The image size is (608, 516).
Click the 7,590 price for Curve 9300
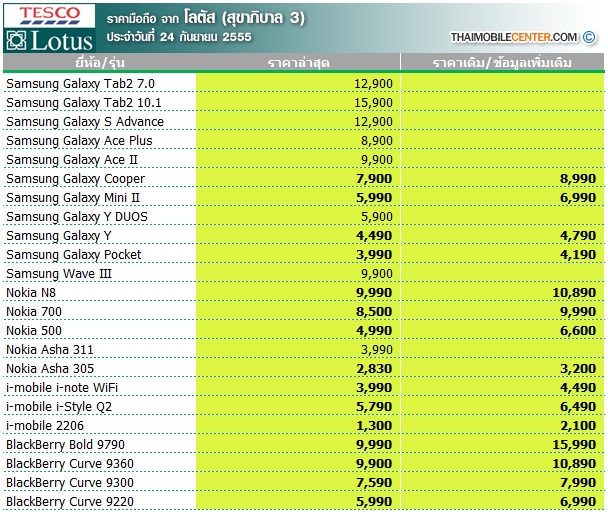click(374, 483)
